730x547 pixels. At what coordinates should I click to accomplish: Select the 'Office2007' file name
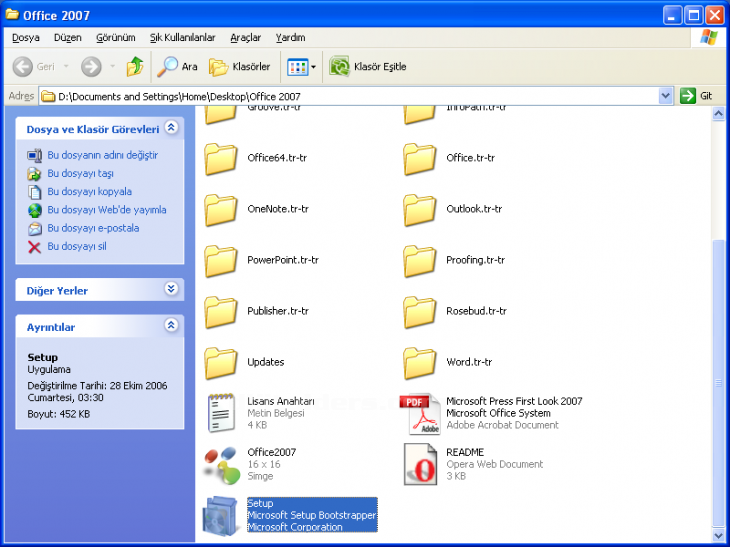[271, 452]
